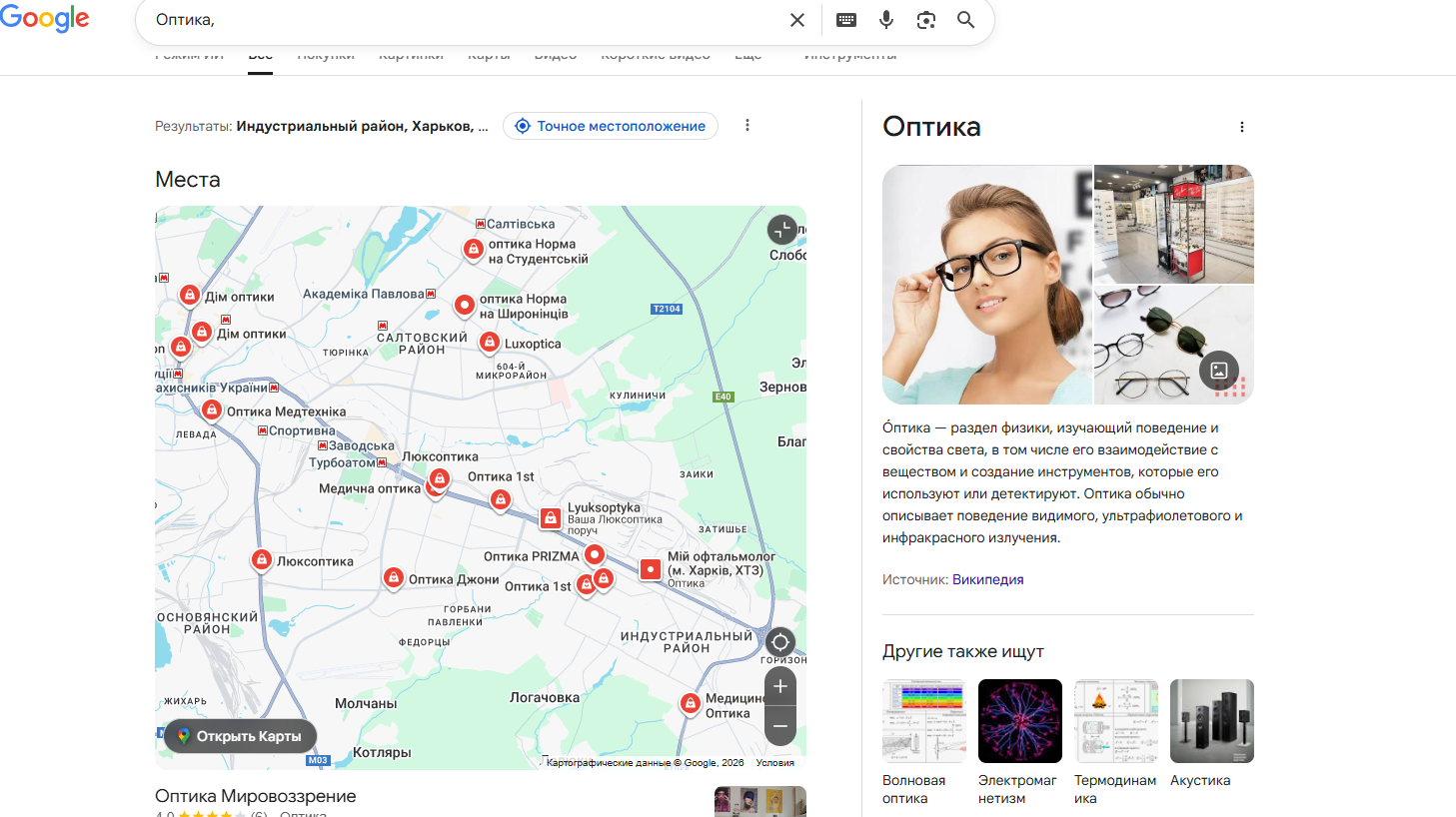Viewport: 1456px width, 817px height.
Task: Click the Заводська metro station marker
Action: tap(323, 445)
